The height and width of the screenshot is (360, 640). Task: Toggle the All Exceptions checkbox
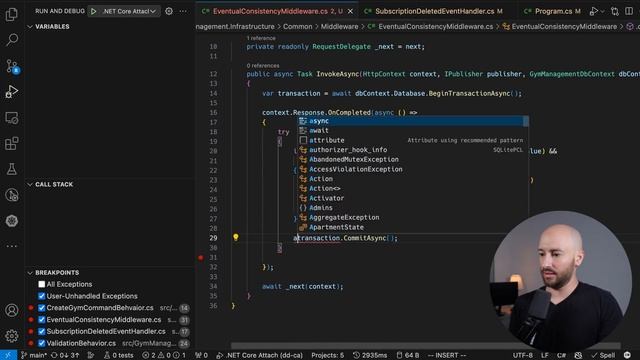pyautogui.click(x=42, y=284)
